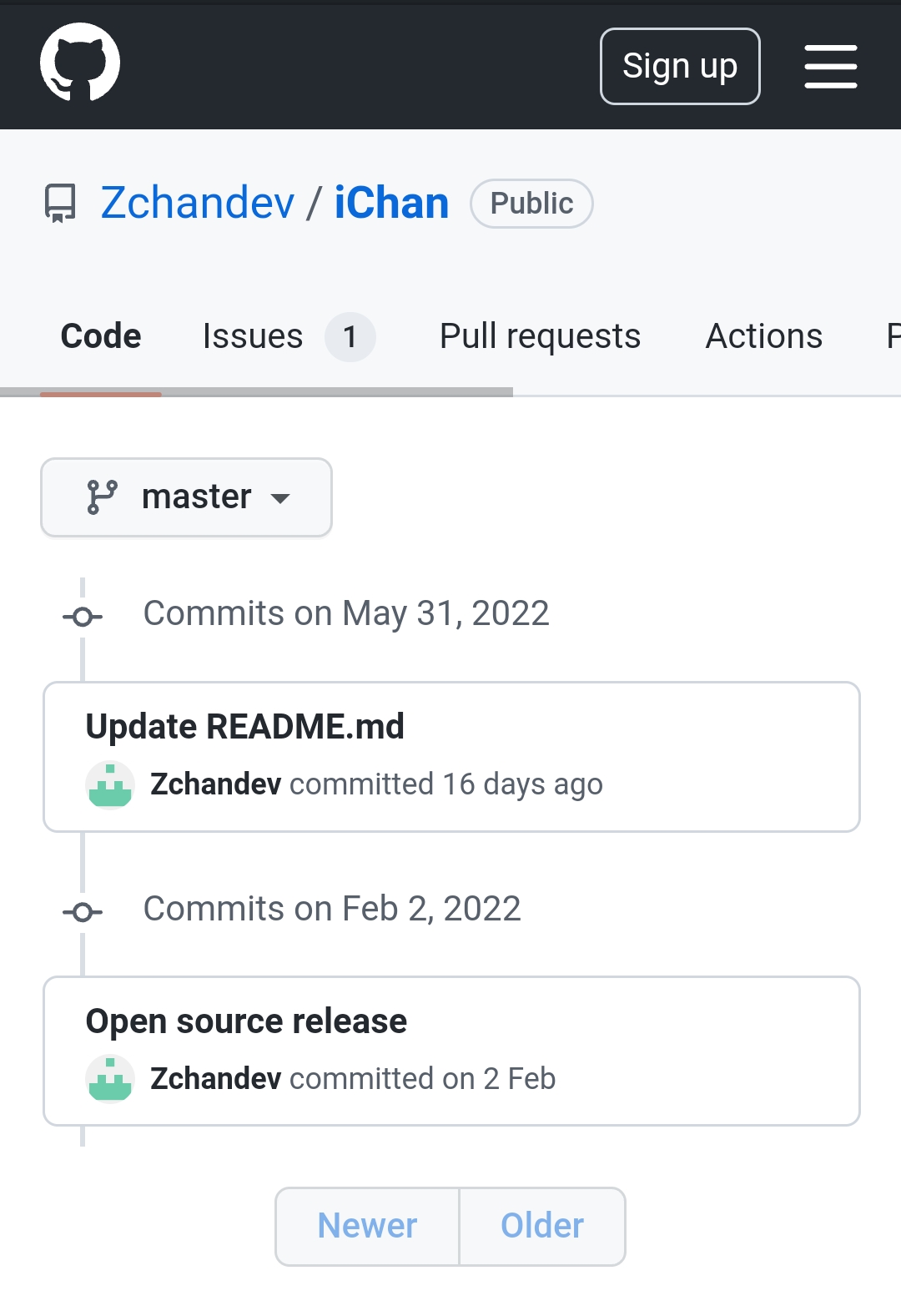Expand the master branch dropdown

click(x=187, y=497)
